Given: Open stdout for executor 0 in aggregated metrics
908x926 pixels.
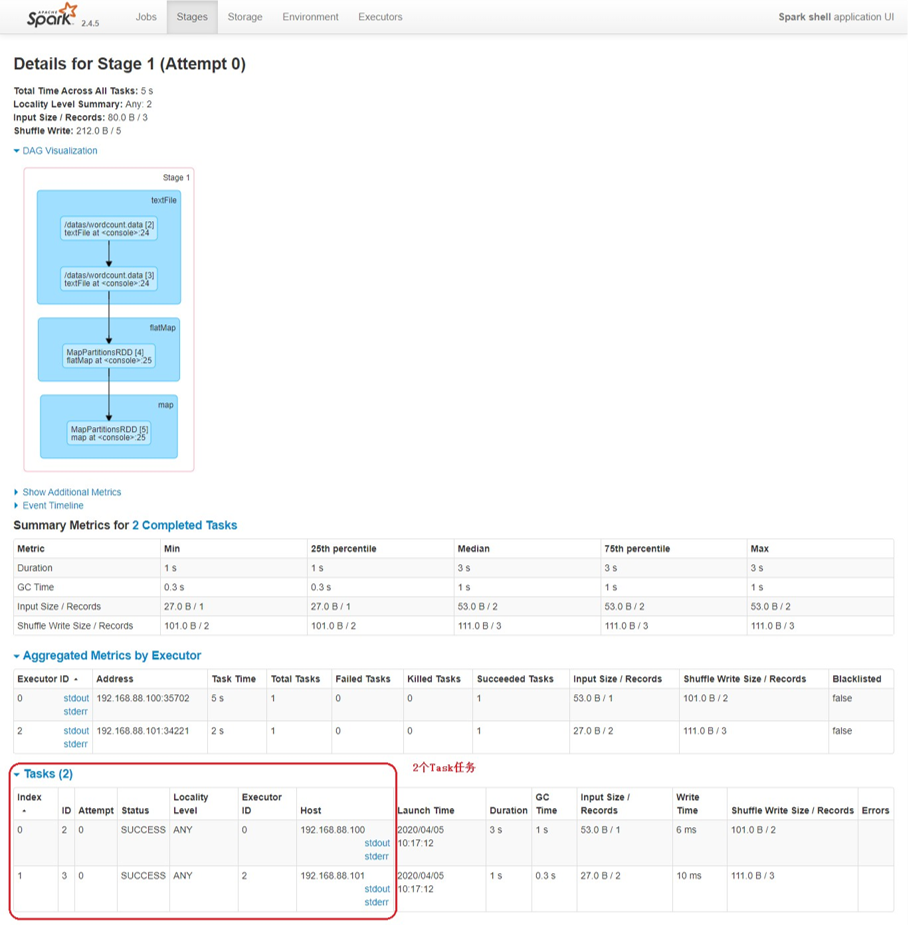Looking at the screenshot, I should (x=76, y=698).
